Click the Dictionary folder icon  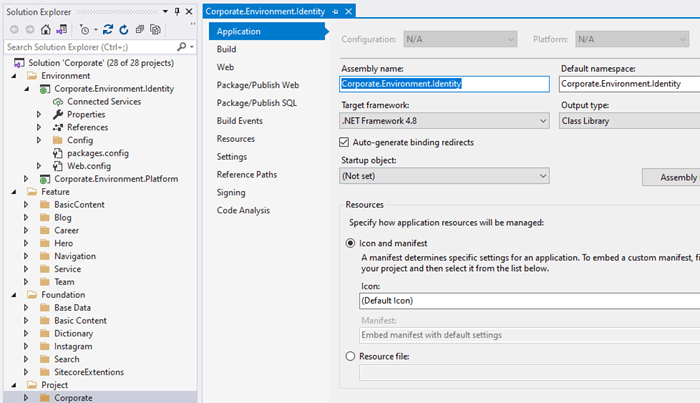[45, 333]
